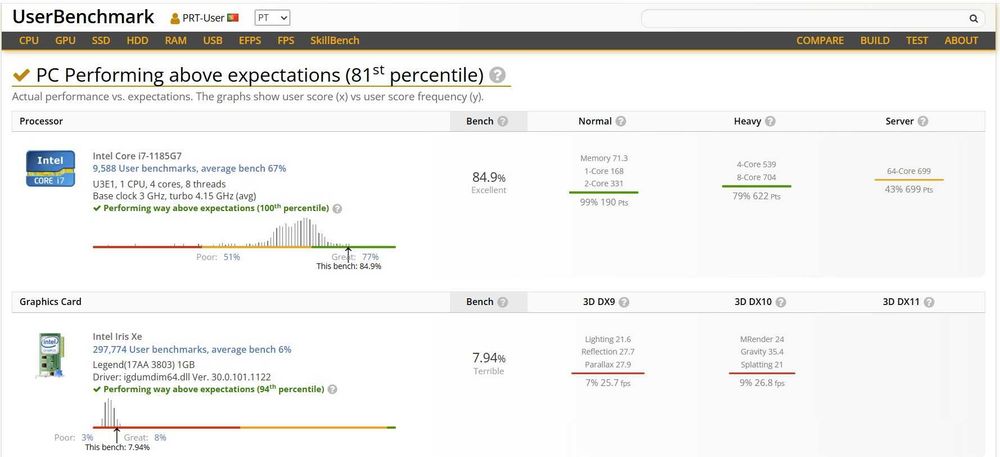1000x457 pixels.
Task: Open the GPU menu item
Action: (65, 40)
